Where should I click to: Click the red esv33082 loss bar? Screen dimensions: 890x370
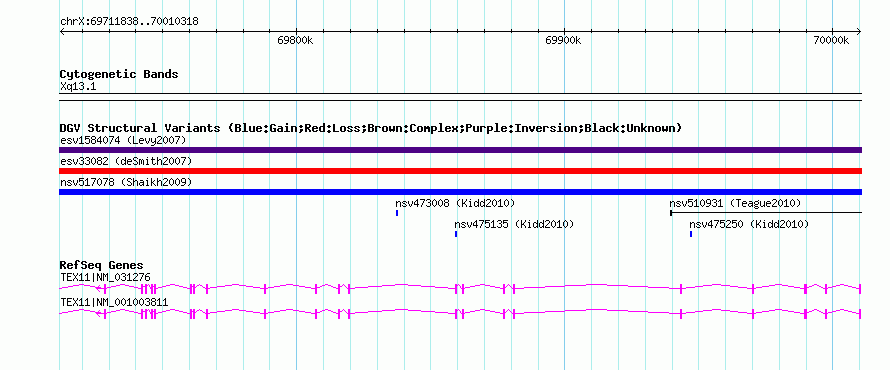pos(460,171)
